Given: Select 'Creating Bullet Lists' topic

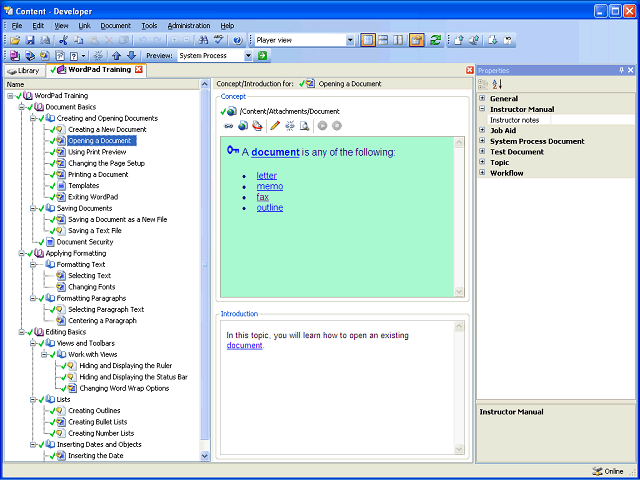Looking at the screenshot, I should click(98, 422).
